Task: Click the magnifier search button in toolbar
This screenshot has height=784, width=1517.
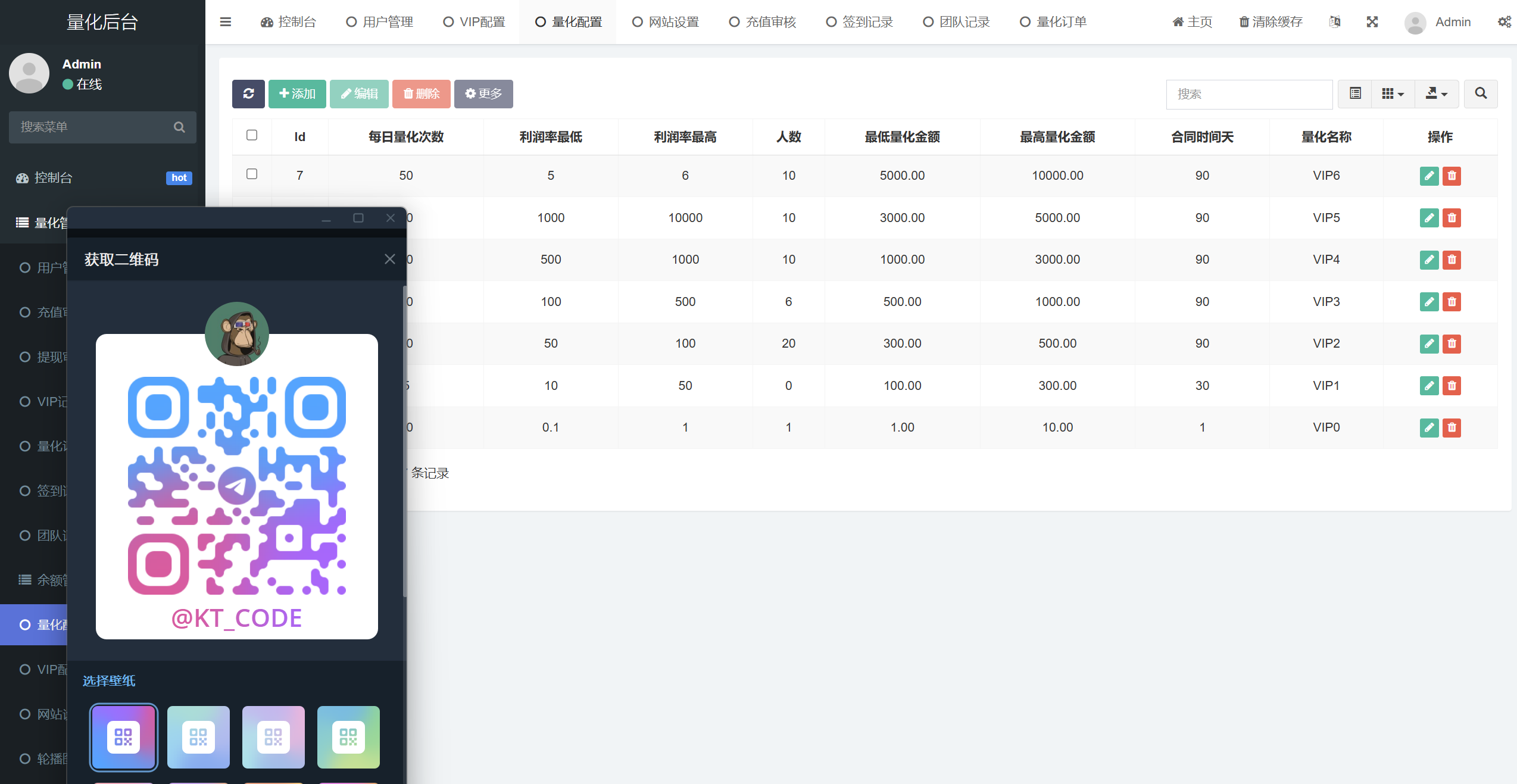Action: point(1481,93)
